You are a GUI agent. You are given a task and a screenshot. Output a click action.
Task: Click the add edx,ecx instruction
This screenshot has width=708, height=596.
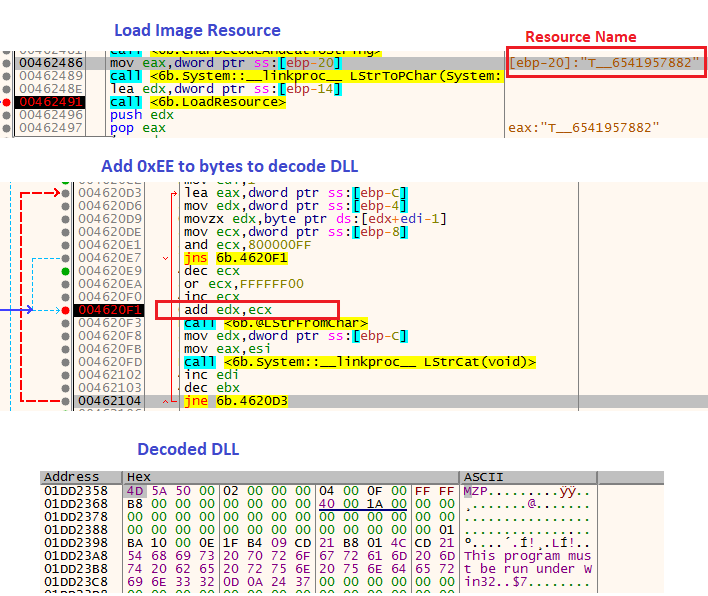pyautogui.click(x=228, y=310)
